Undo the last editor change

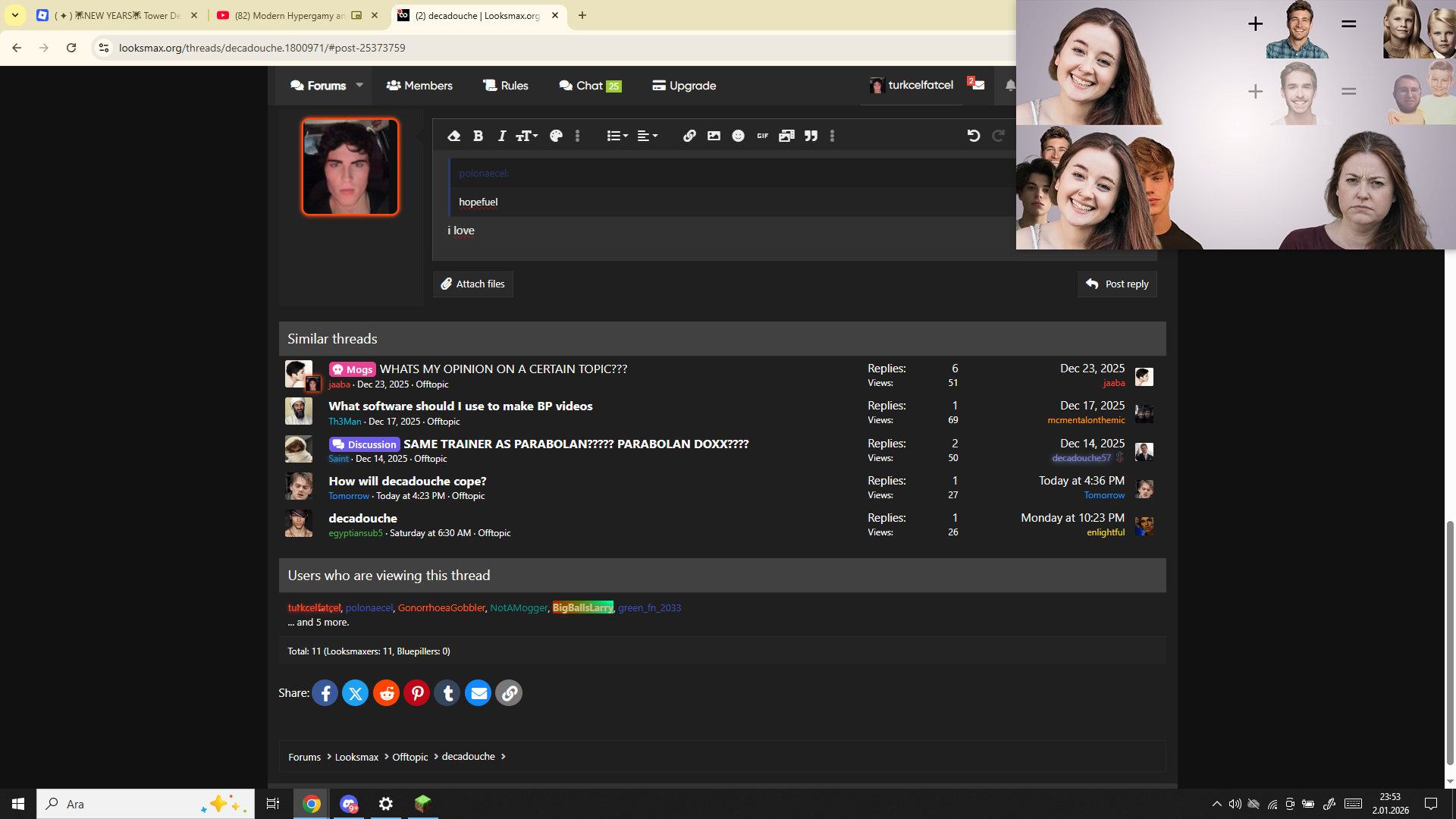[x=974, y=136]
